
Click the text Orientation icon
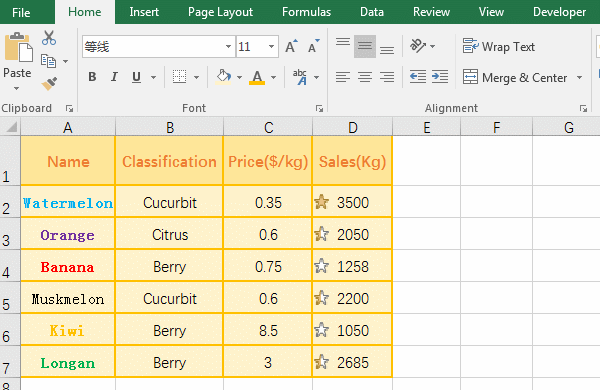click(418, 46)
